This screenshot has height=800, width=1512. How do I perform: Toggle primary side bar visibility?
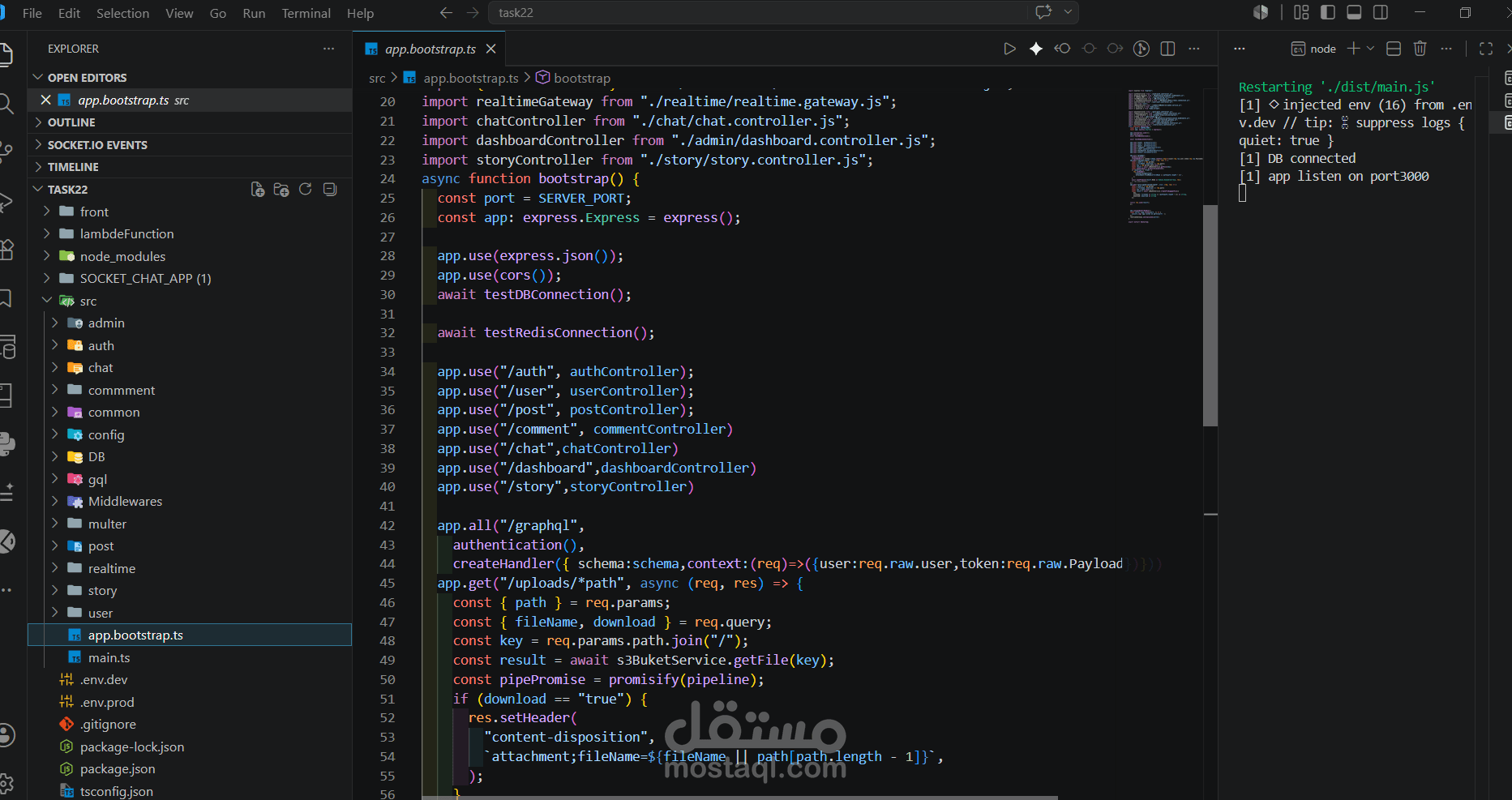(x=1328, y=12)
